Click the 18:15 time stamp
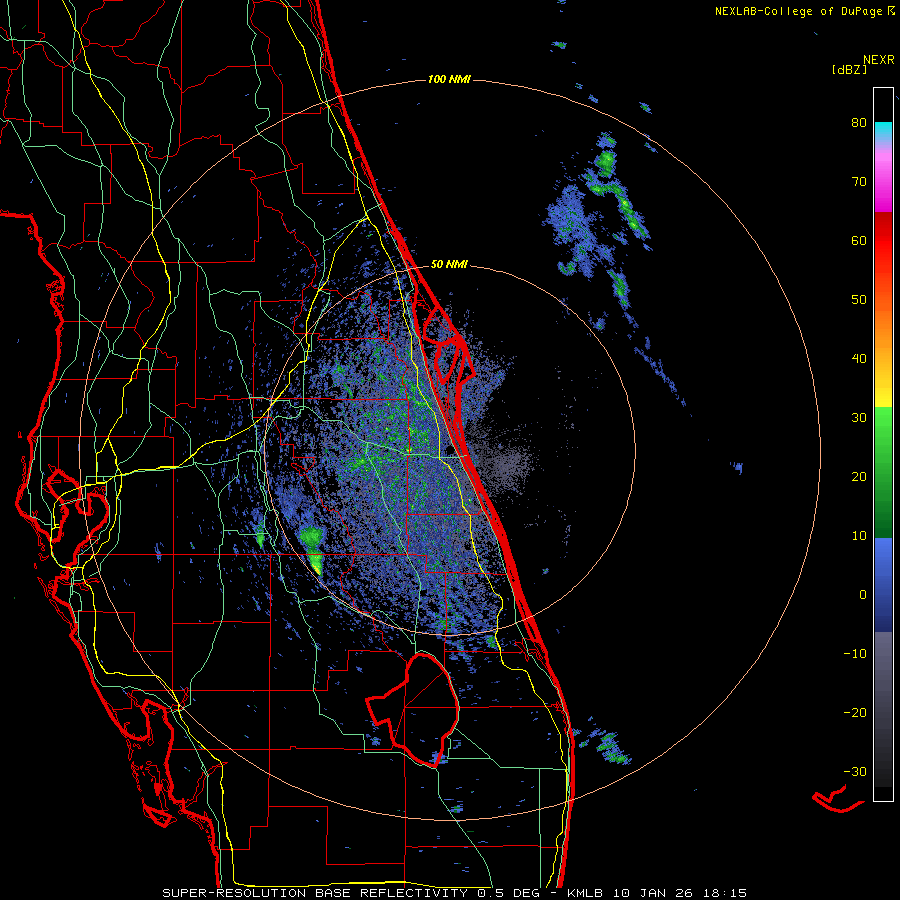The height and width of the screenshot is (900, 900). pos(723,893)
